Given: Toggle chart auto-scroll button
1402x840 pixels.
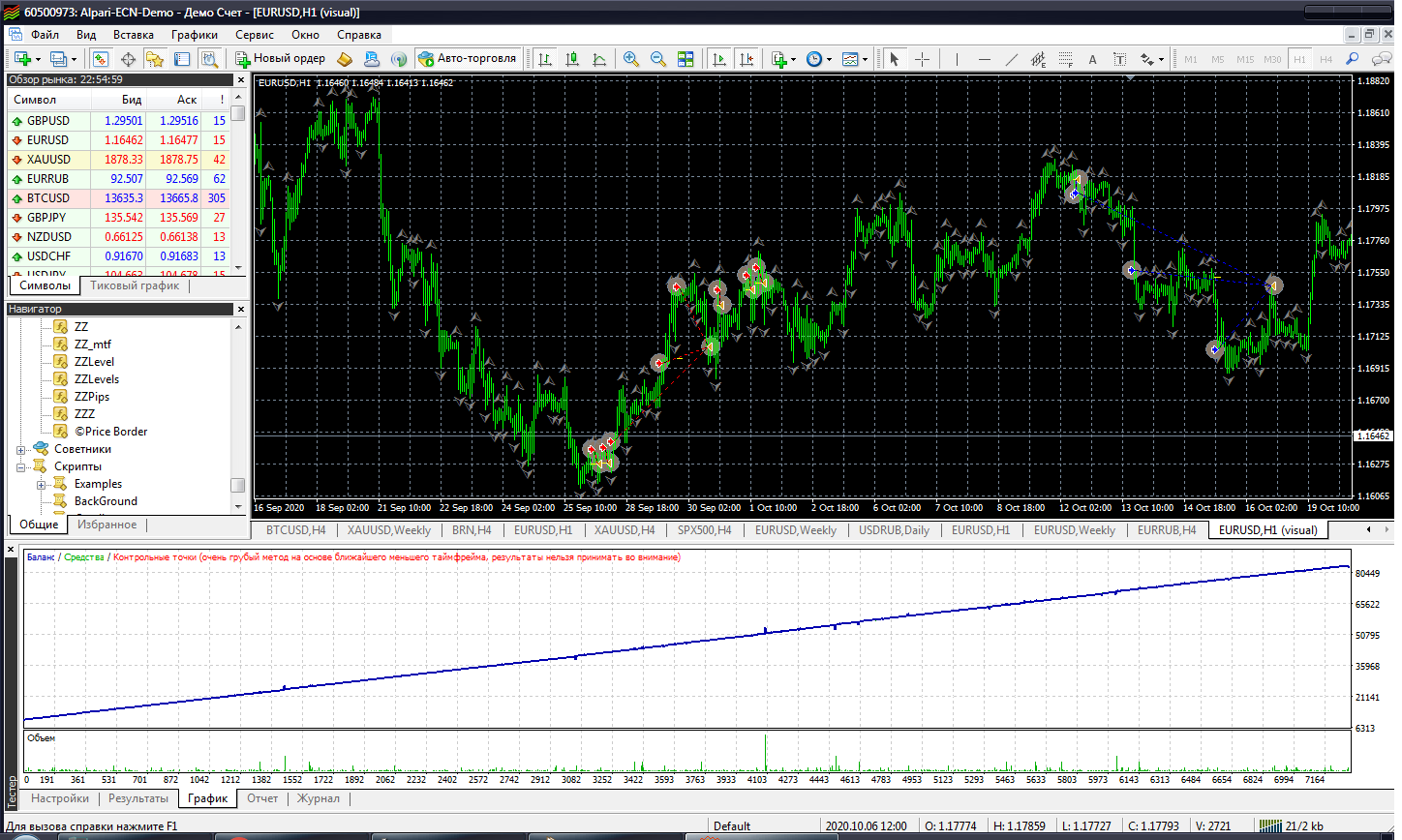Looking at the screenshot, I should coord(718,59).
